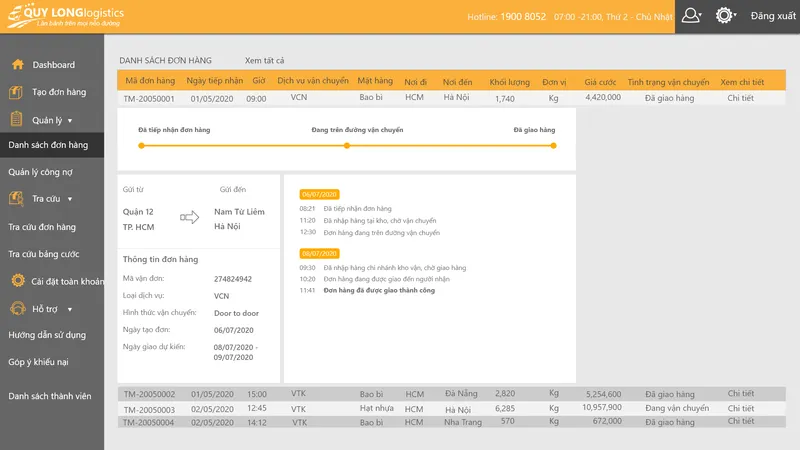Click the Khối lượng column header
The height and width of the screenshot is (450, 800).
pos(509,82)
